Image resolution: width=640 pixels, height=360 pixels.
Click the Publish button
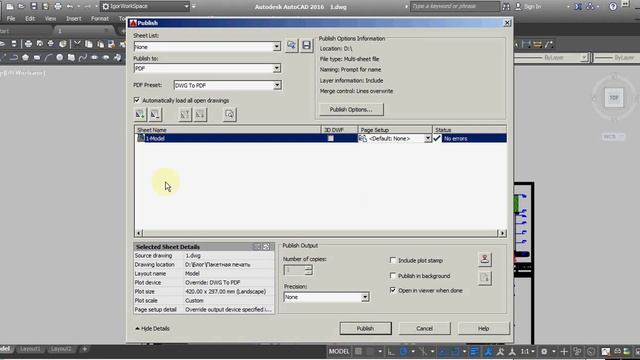(x=365, y=328)
